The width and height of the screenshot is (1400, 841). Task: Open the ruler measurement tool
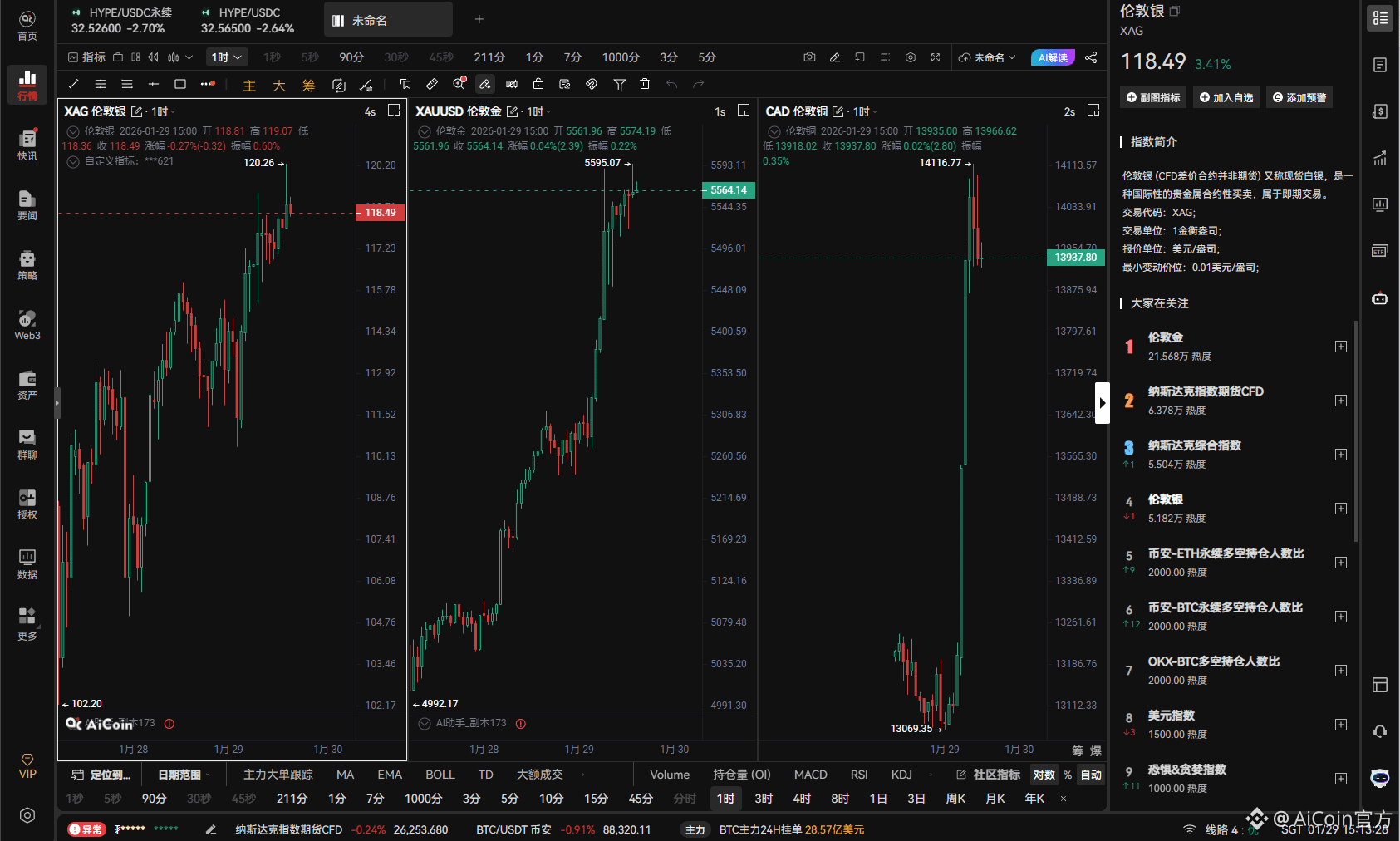coord(432,84)
